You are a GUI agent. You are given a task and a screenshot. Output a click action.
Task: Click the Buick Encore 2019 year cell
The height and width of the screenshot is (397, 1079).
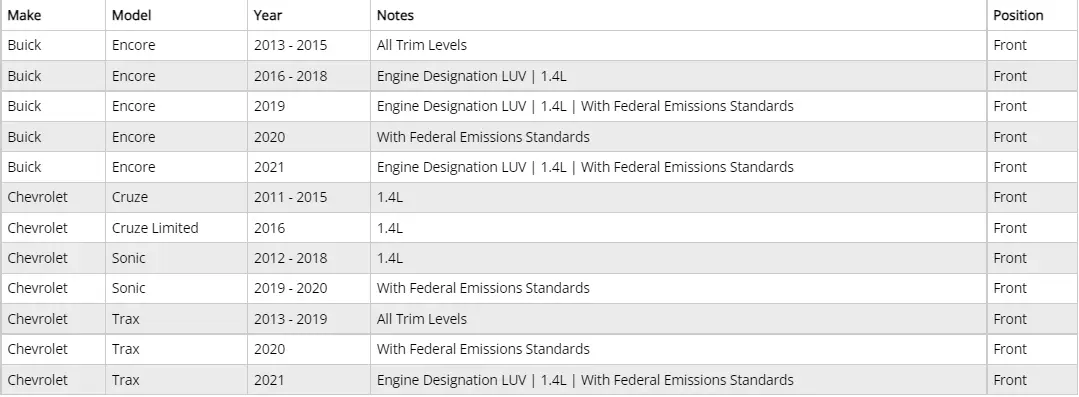point(309,106)
